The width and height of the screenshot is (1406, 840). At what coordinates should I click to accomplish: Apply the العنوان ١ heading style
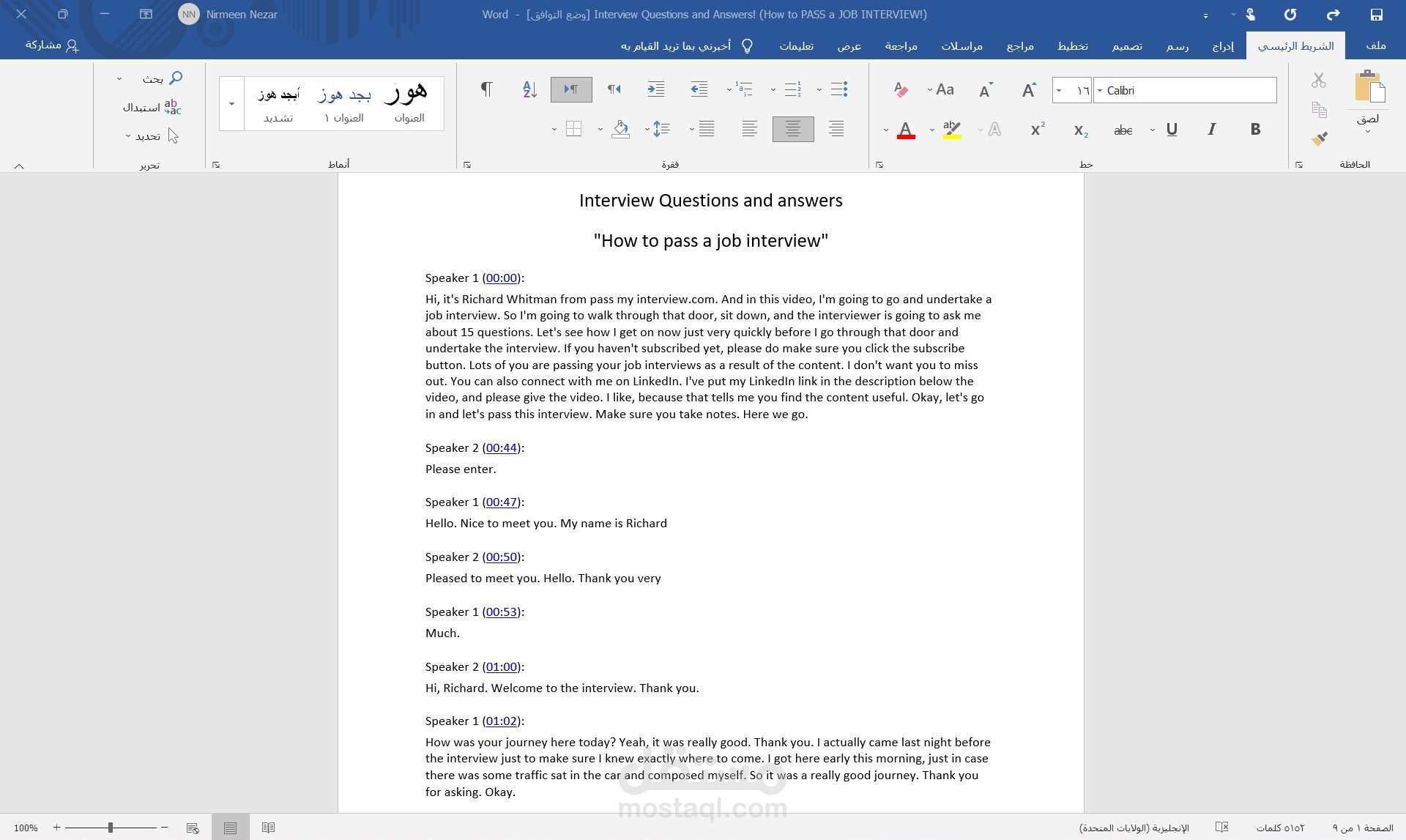coord(344,103)
